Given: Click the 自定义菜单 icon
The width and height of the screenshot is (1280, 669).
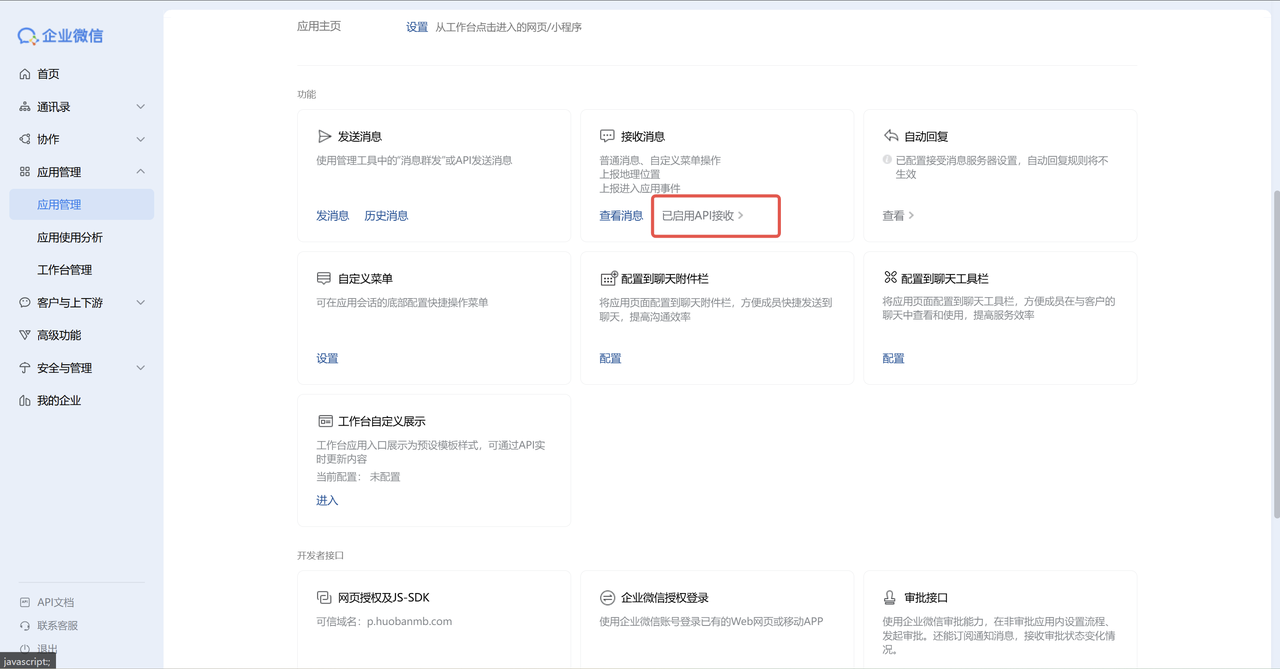Looking at the screenshot, I should 324,279.
